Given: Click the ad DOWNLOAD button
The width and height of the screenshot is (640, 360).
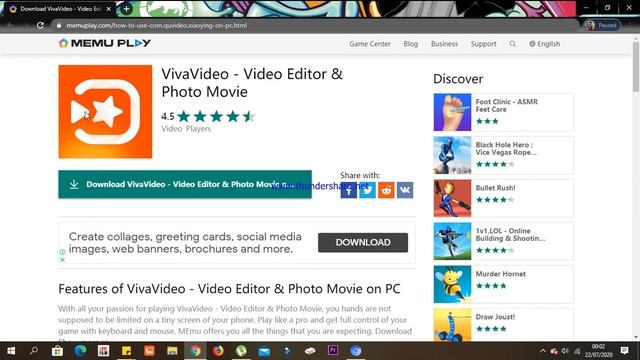Looking at the screenshot, I should 363,242.
